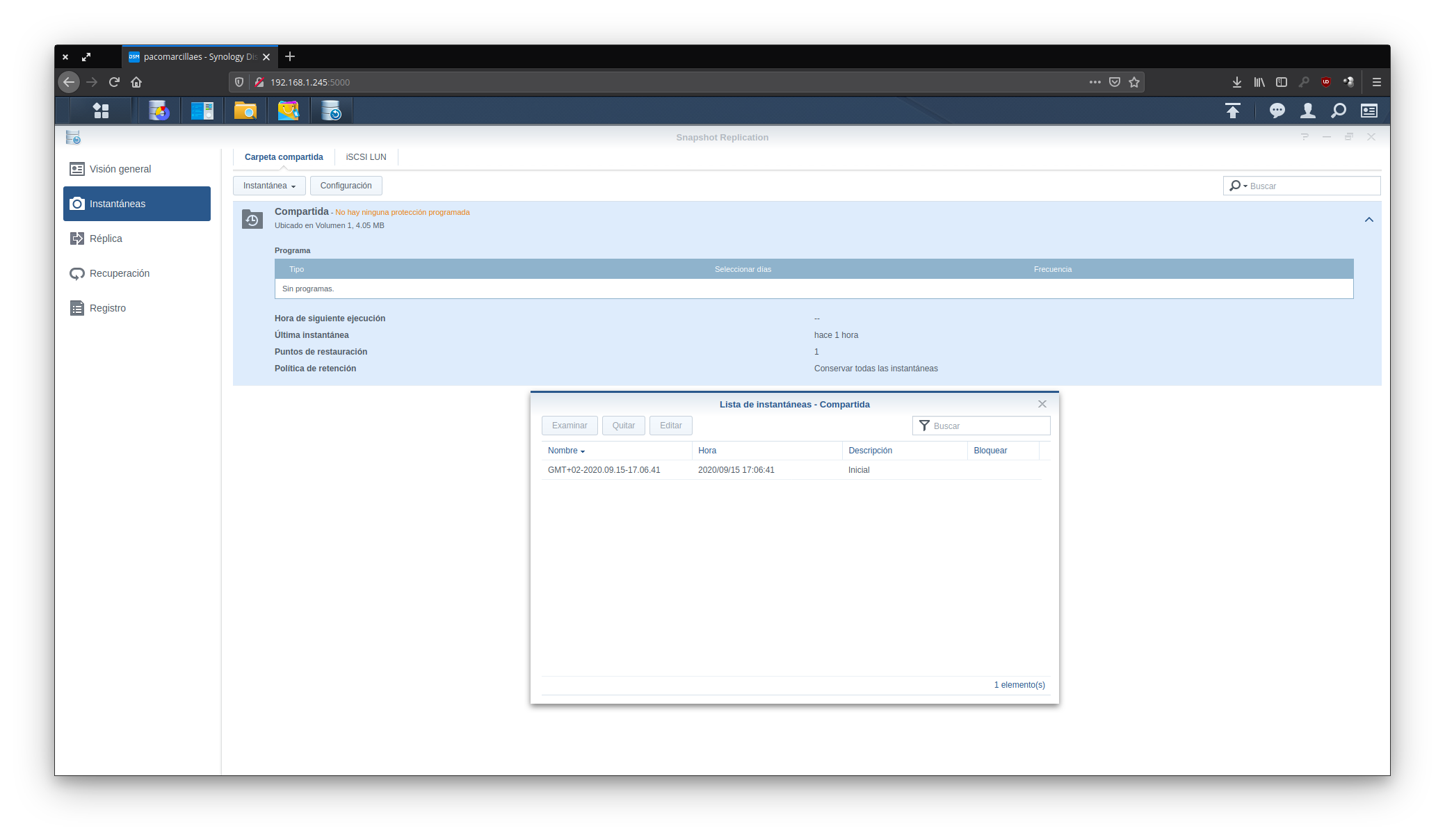Image resolution: width=1445 pixels, height=840 pixels.
Task: Click Snapshot Replication taskbar icon
Action: coord(331,111)
